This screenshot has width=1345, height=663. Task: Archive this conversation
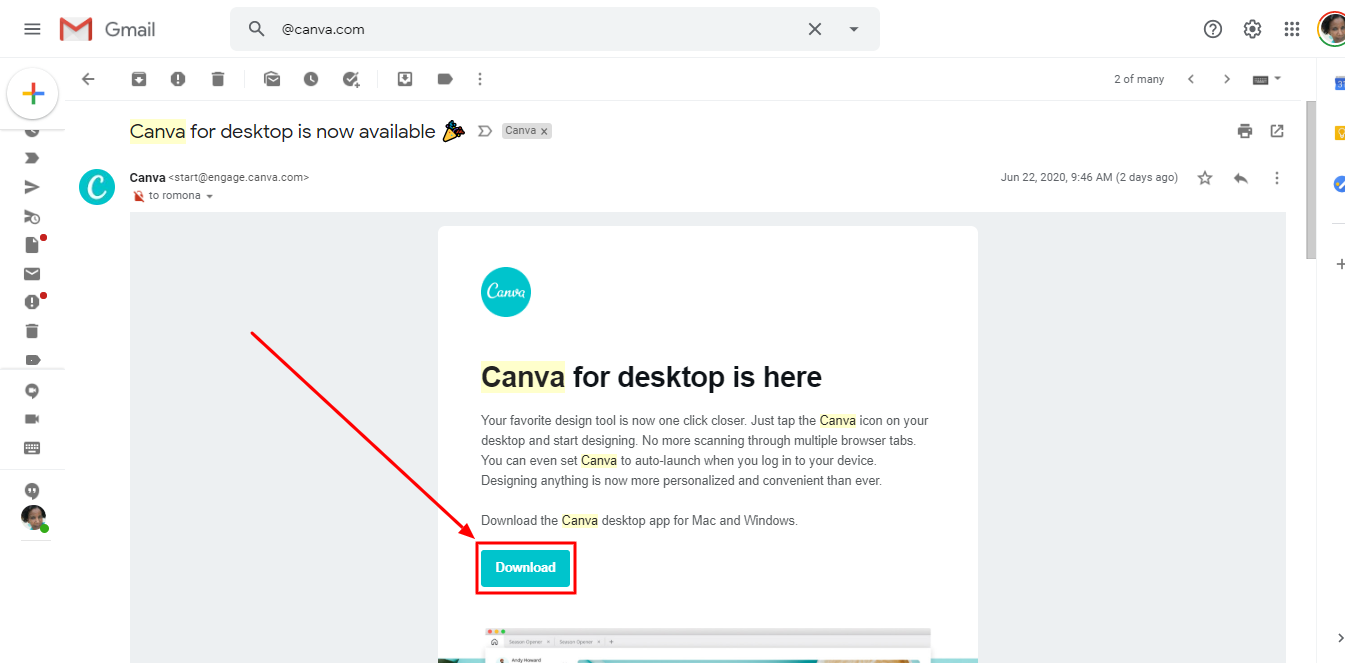139,79
